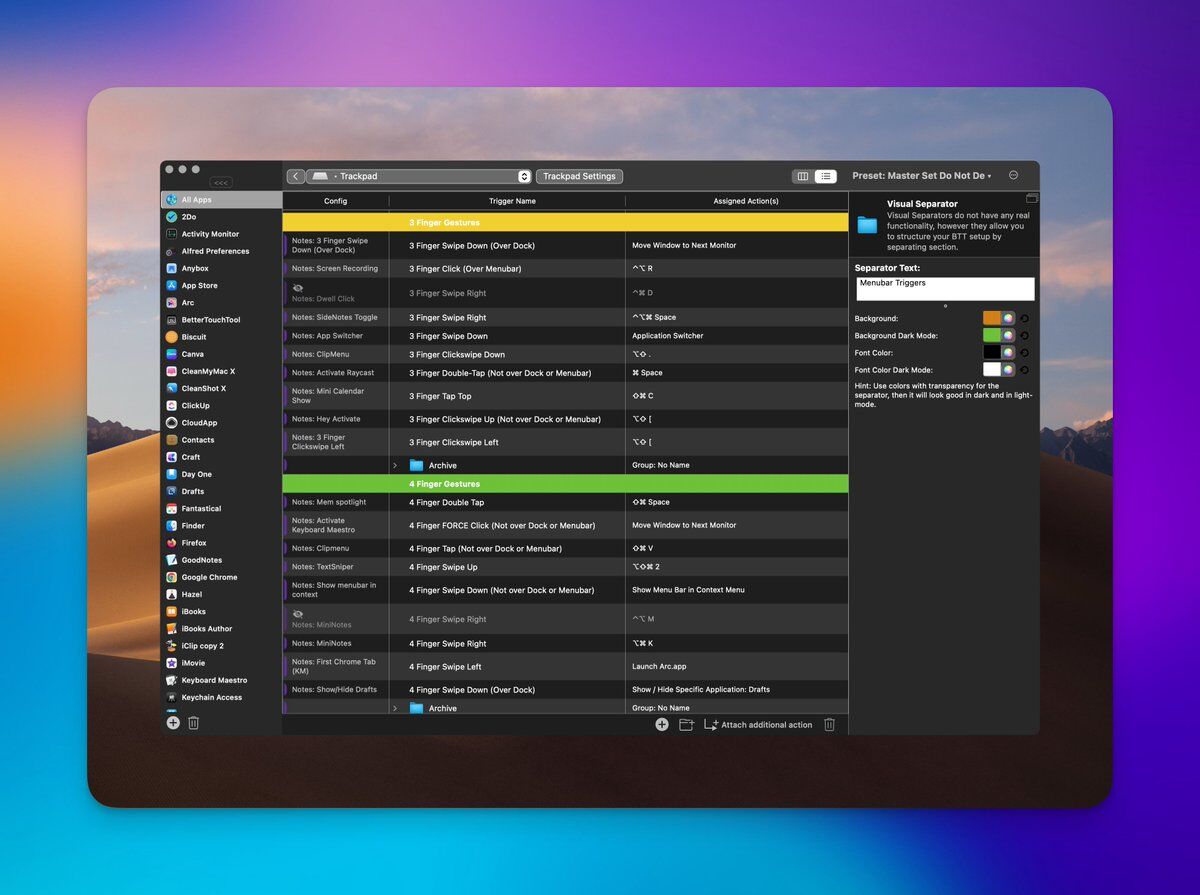Image resolution: width=1200 pixels, height=895 pixels.
Task: Select the iMovie app icon
Action: click(172, 663)
